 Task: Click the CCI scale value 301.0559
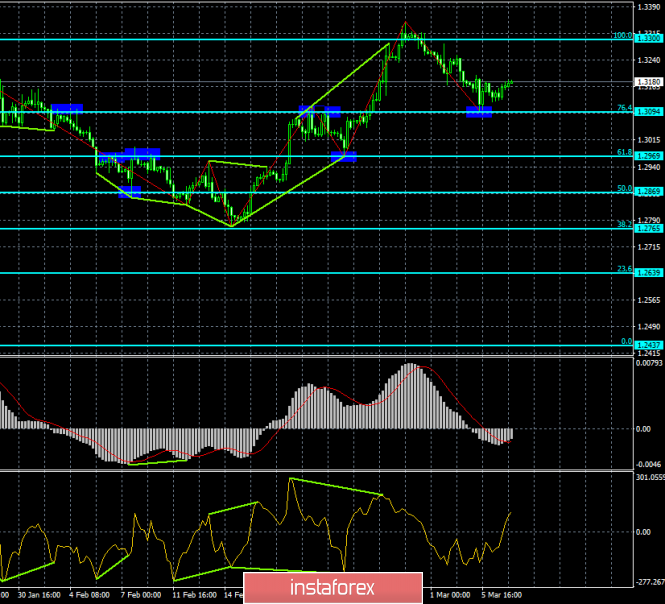[650, 478]
